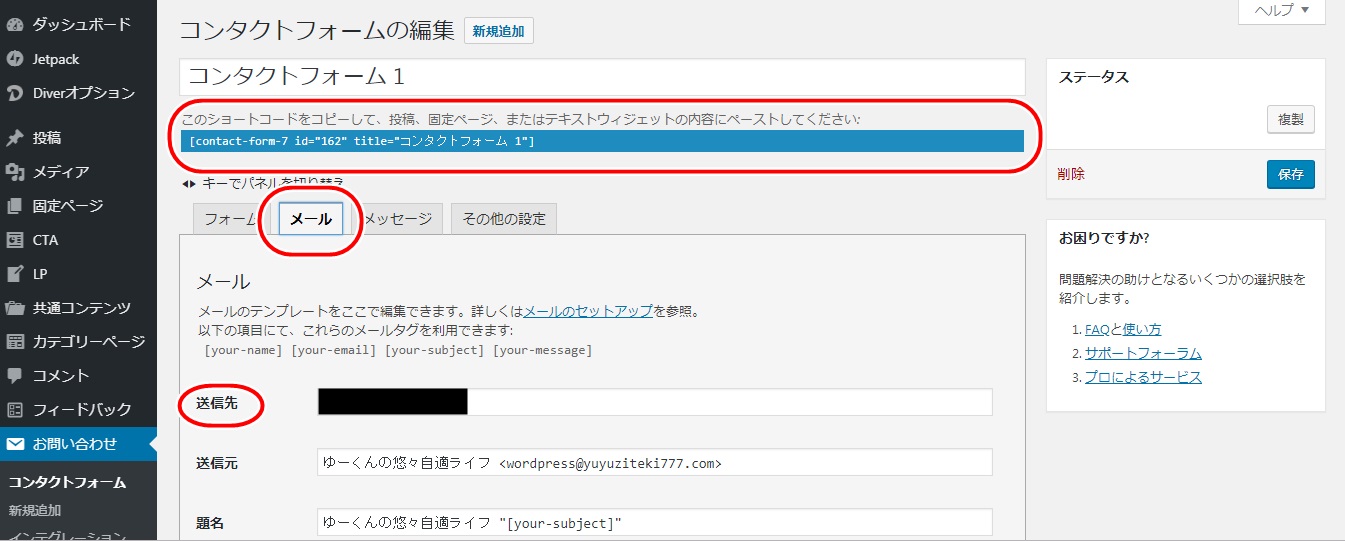Click the Dashboard icon in sidebar
The image size is (1345, 541).
[15, 23]
